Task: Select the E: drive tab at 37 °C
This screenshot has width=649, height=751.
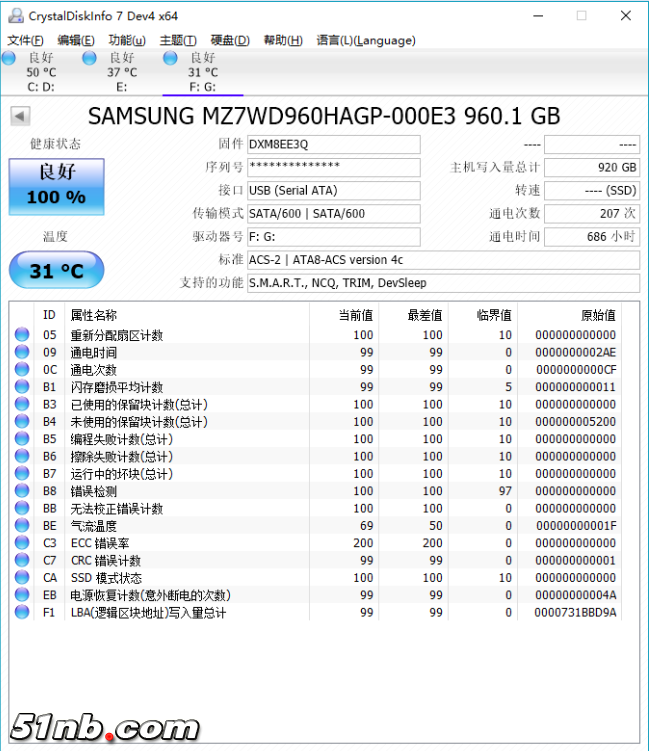Action: pyautogui.click(x=122, y=73)
